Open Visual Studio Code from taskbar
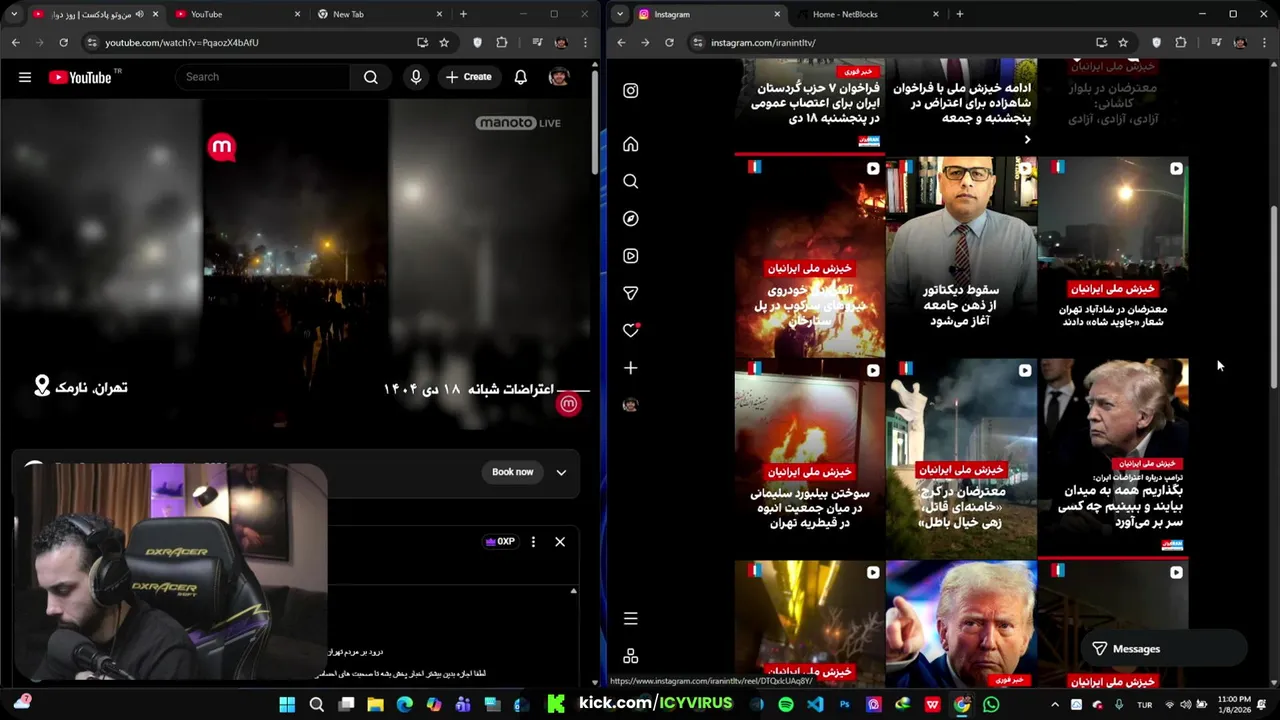 pyautogui.click(x=815, y=705)
